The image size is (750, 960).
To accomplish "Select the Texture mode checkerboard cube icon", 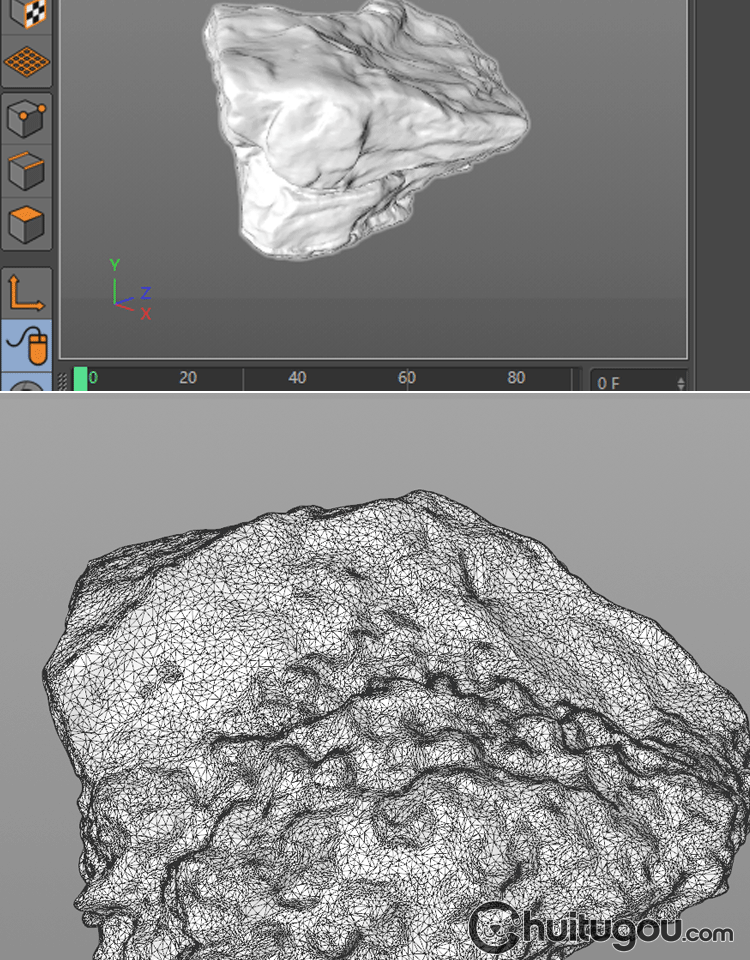I will coord(26,14).
